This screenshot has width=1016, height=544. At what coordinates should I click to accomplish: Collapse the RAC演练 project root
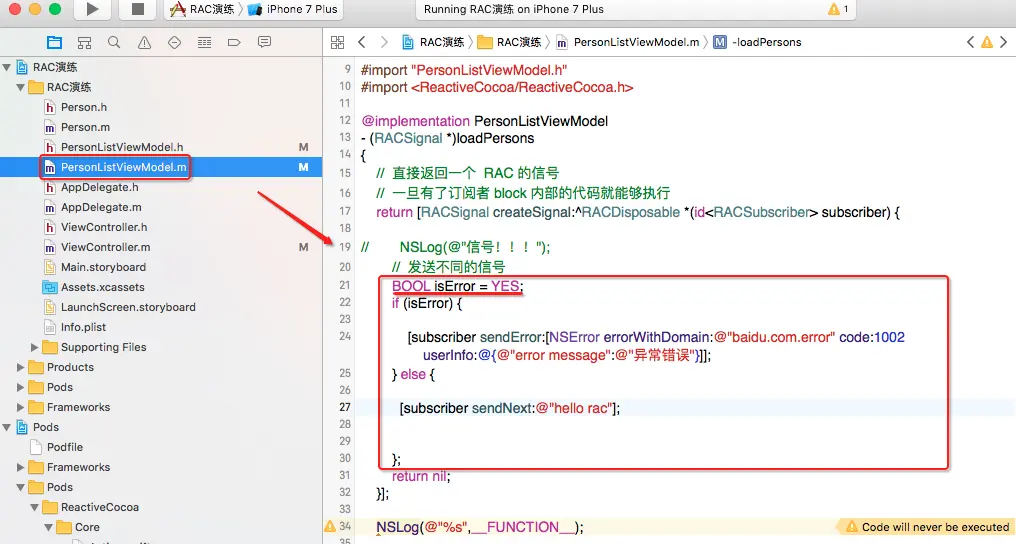(x=6, y=67)
